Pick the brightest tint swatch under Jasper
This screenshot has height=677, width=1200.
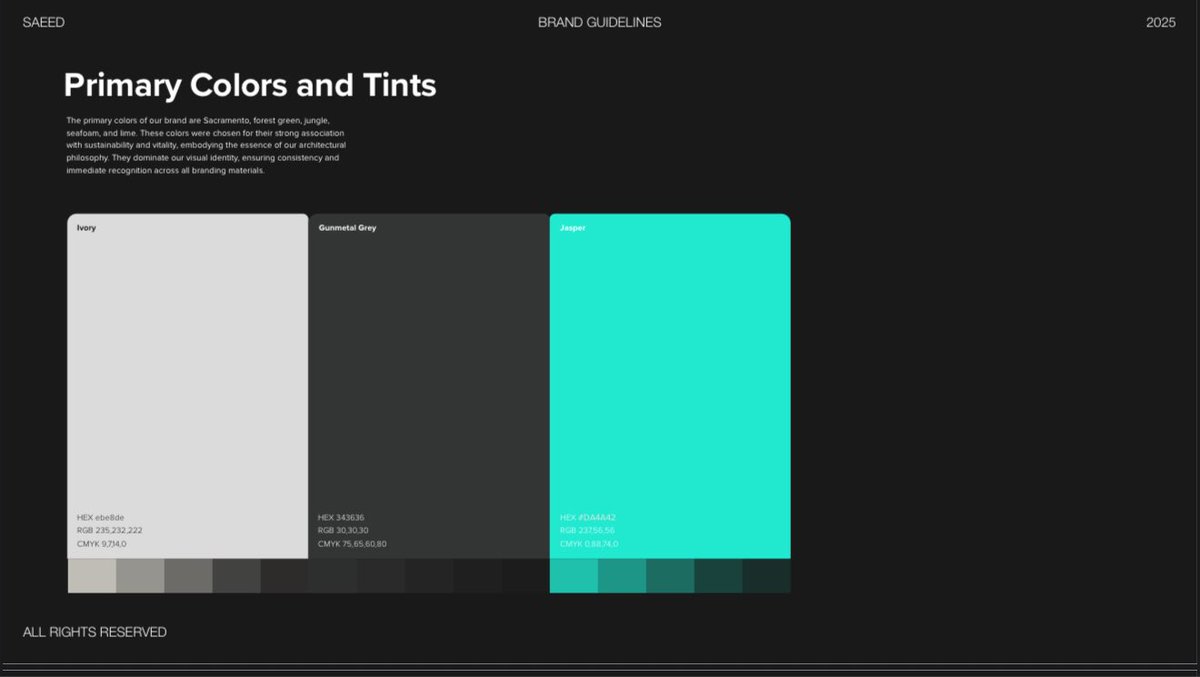[x=574, y=576]
